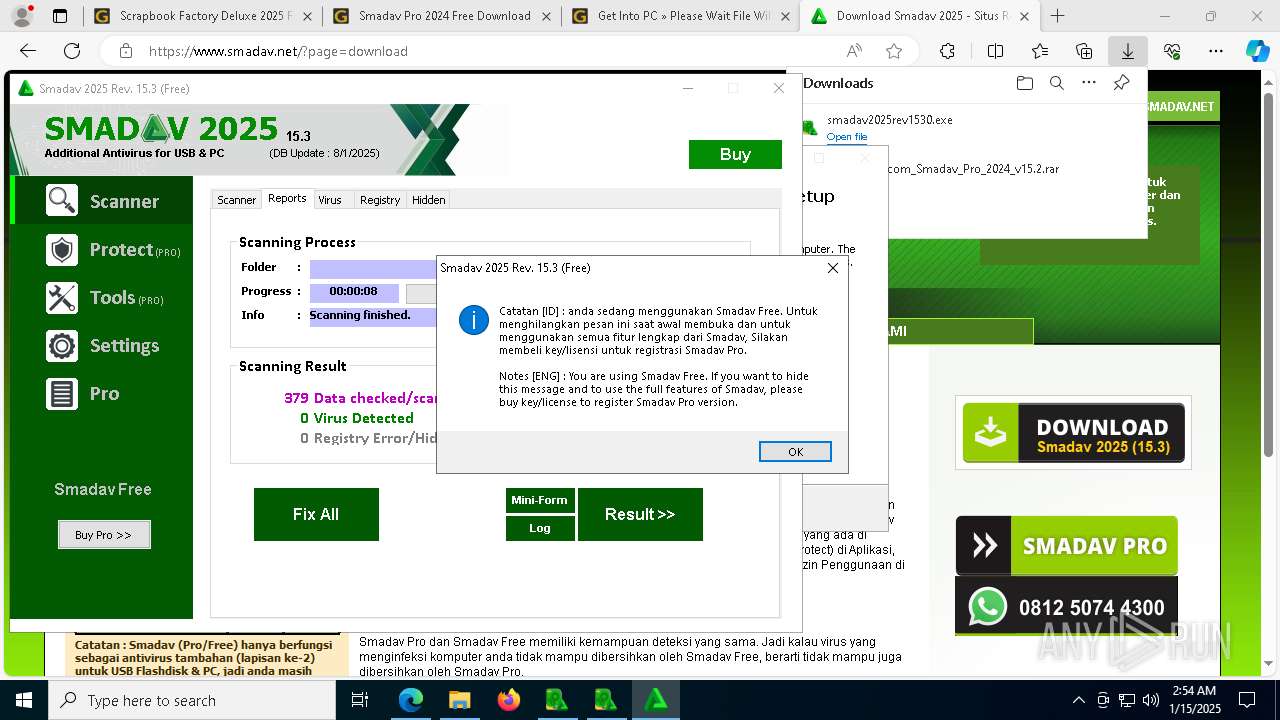Click the Open file link for smadav2025rev1530.exe
Screen dimensions: 1280x720
847,137
